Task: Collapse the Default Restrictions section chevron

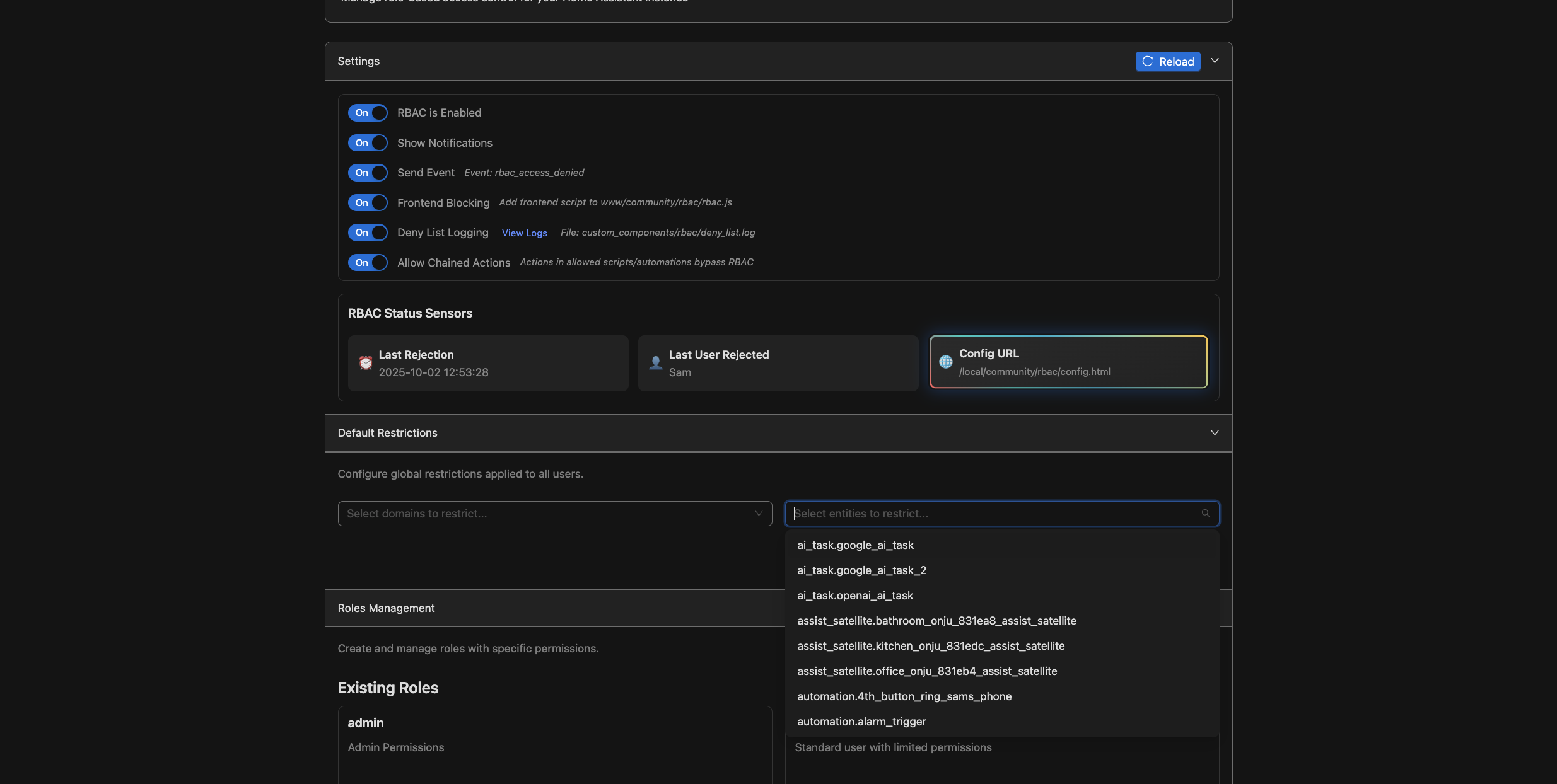Action: [x=1215, y=433]
